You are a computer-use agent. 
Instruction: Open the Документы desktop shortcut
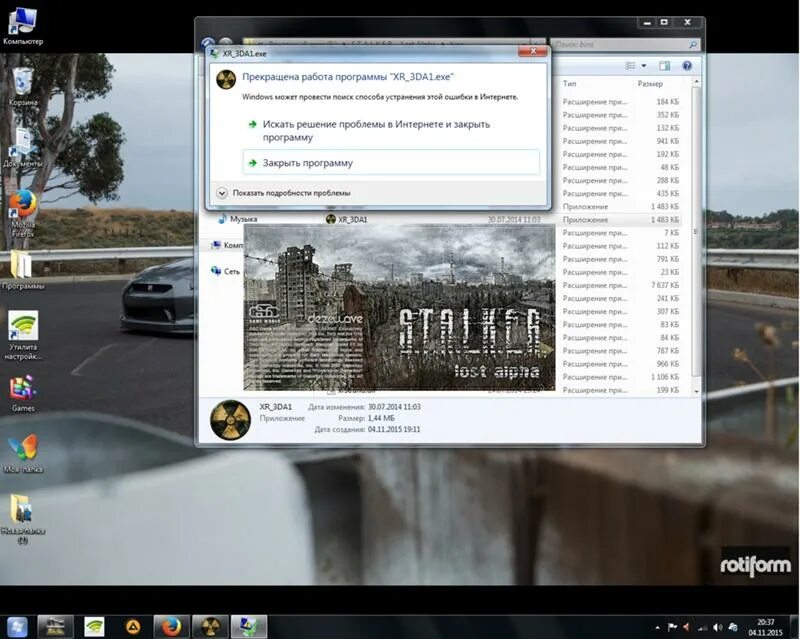22,148
